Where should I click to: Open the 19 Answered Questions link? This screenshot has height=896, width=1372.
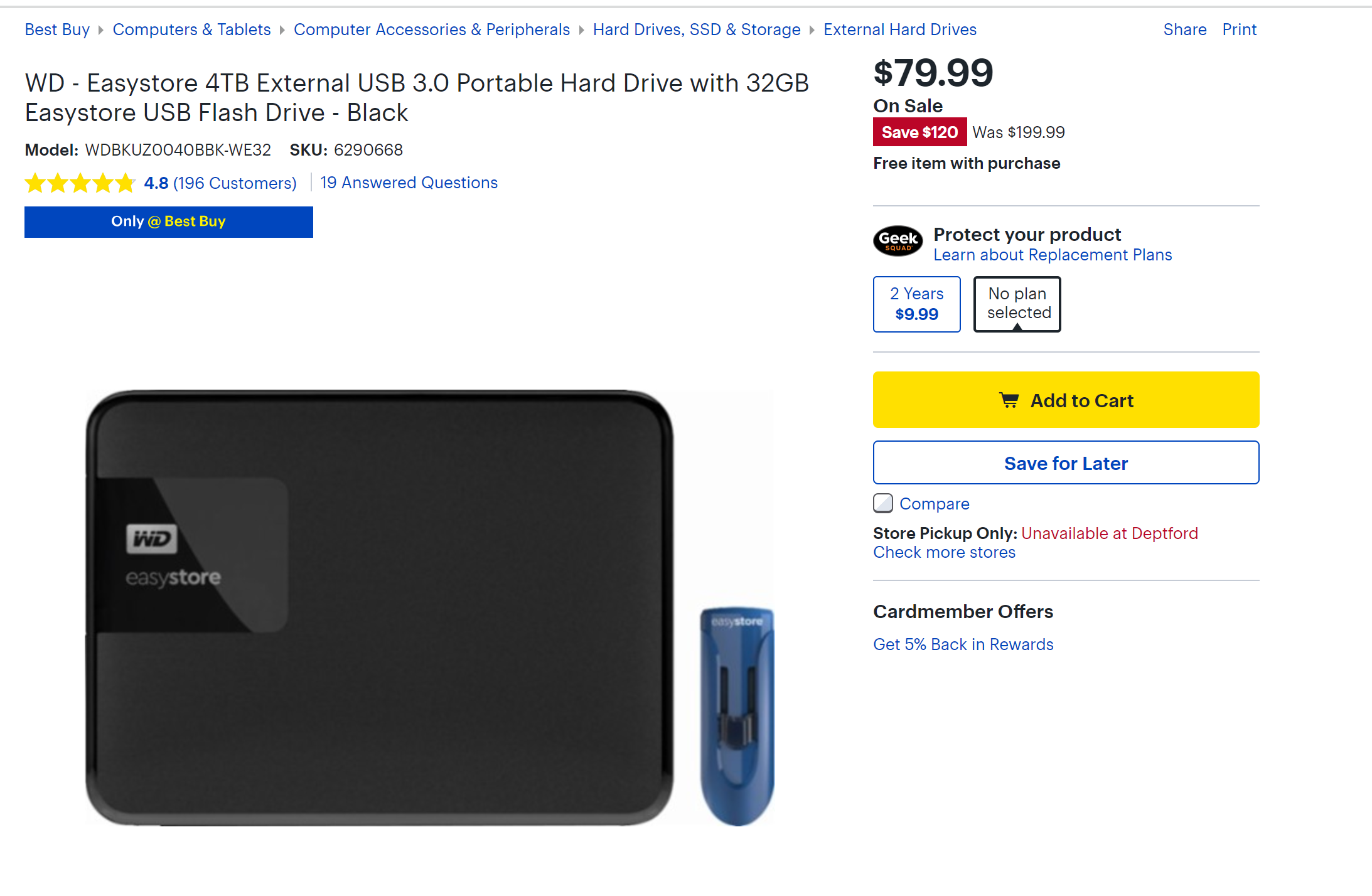click(x=409, y=183)
